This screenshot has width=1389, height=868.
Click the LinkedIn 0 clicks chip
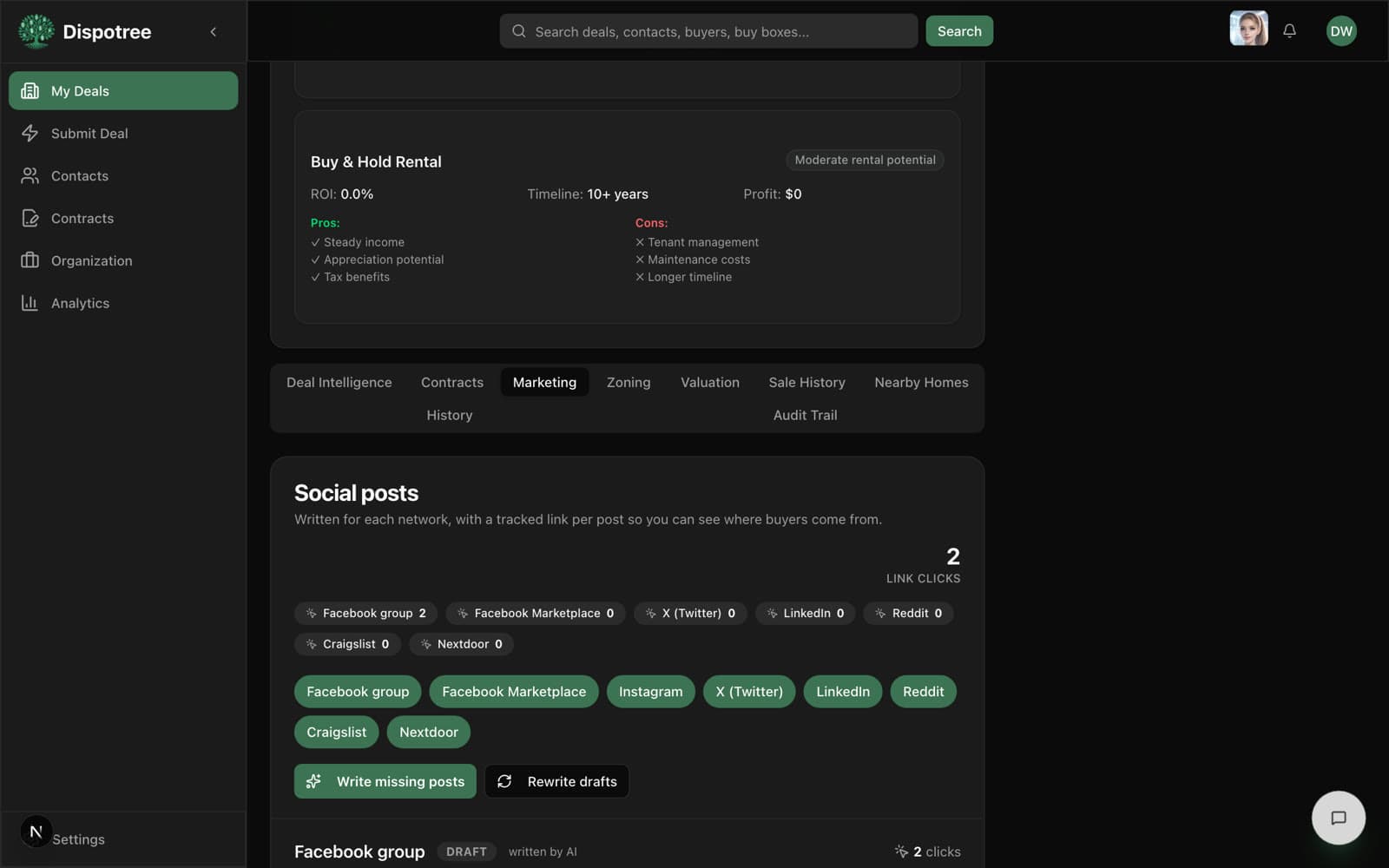pos(805,613)
